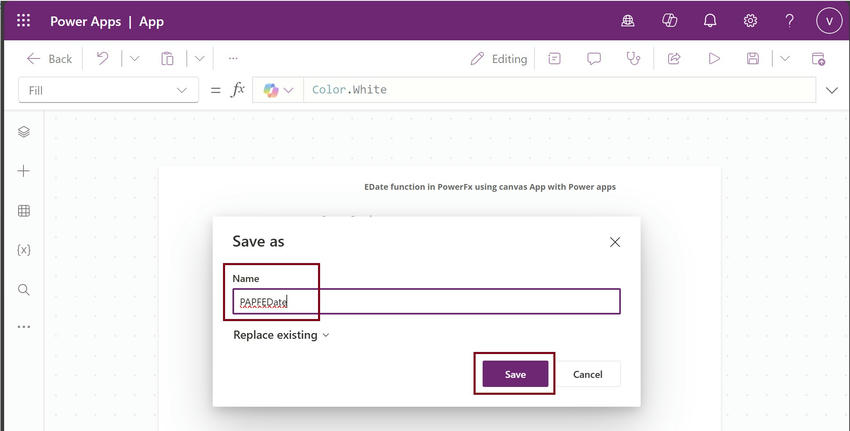Screen dimensions: 850x431
Task: Click the Share icon
Action: 674,58
